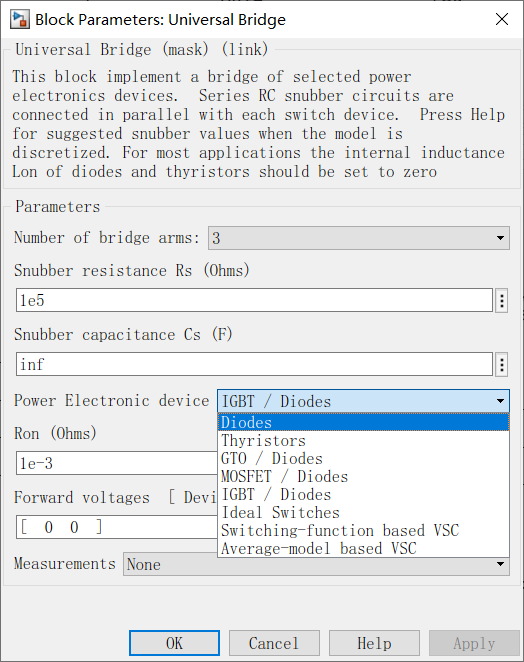Choose GTO / Diodes option

[x=363, y=459]
